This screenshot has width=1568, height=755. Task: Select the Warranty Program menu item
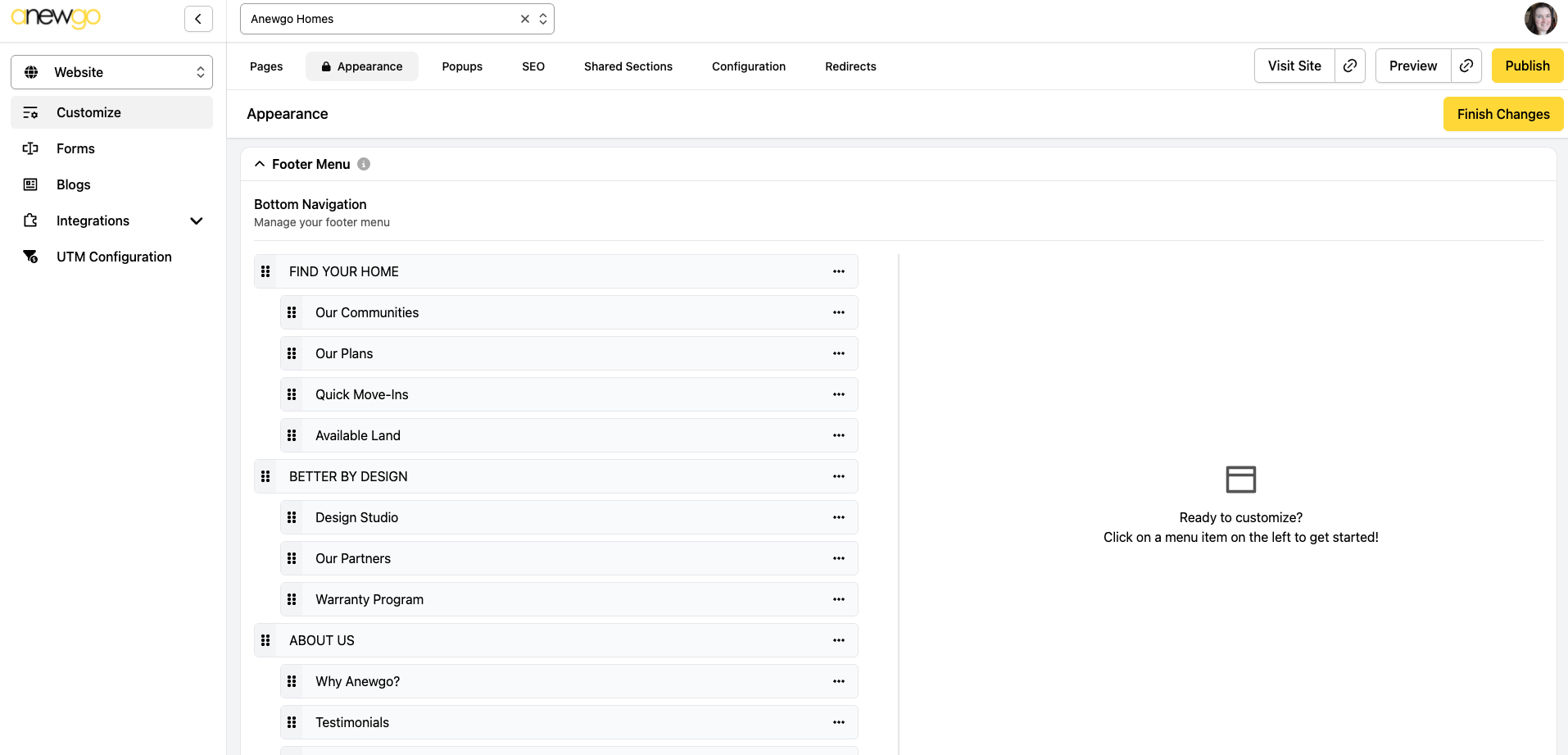tap(369, 599)
